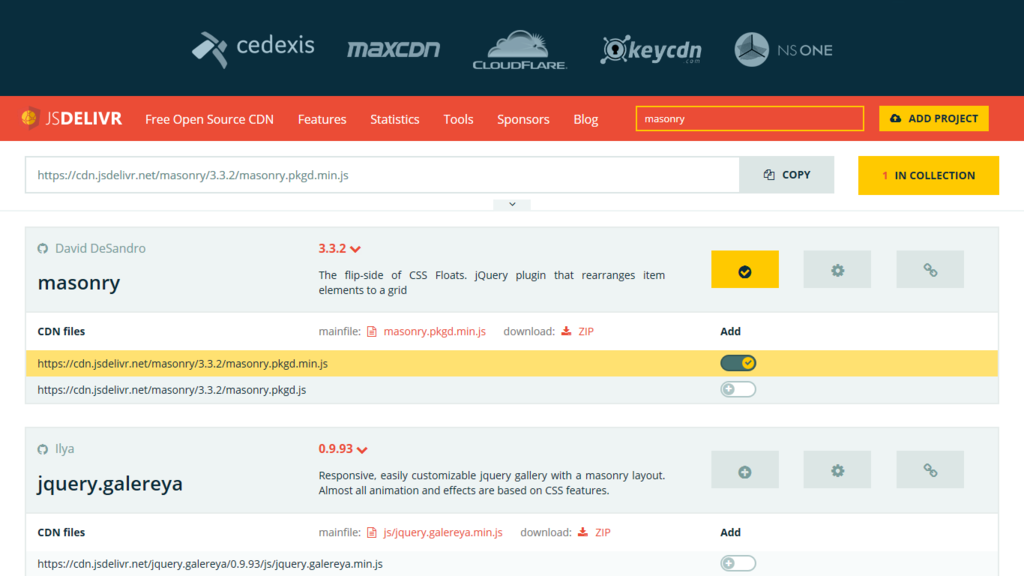Open Ilya author link
Viewport: 1024px width, 576px height.
click(65, 449)
